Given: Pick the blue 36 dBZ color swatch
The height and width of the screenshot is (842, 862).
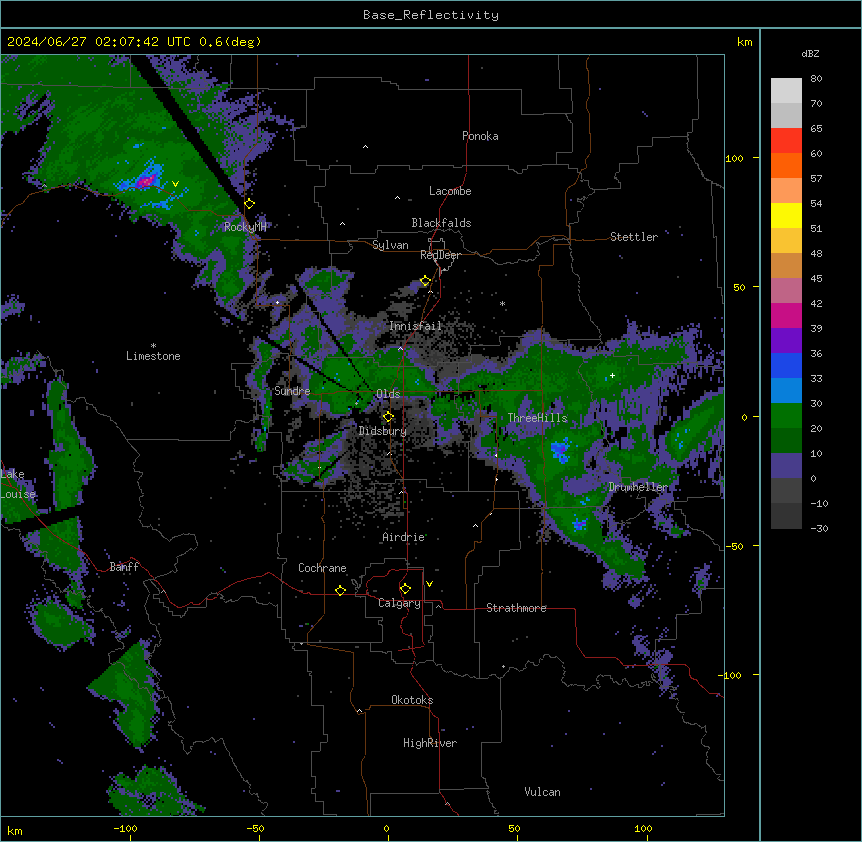Looking at the screenshot, I should pos(786,365).
